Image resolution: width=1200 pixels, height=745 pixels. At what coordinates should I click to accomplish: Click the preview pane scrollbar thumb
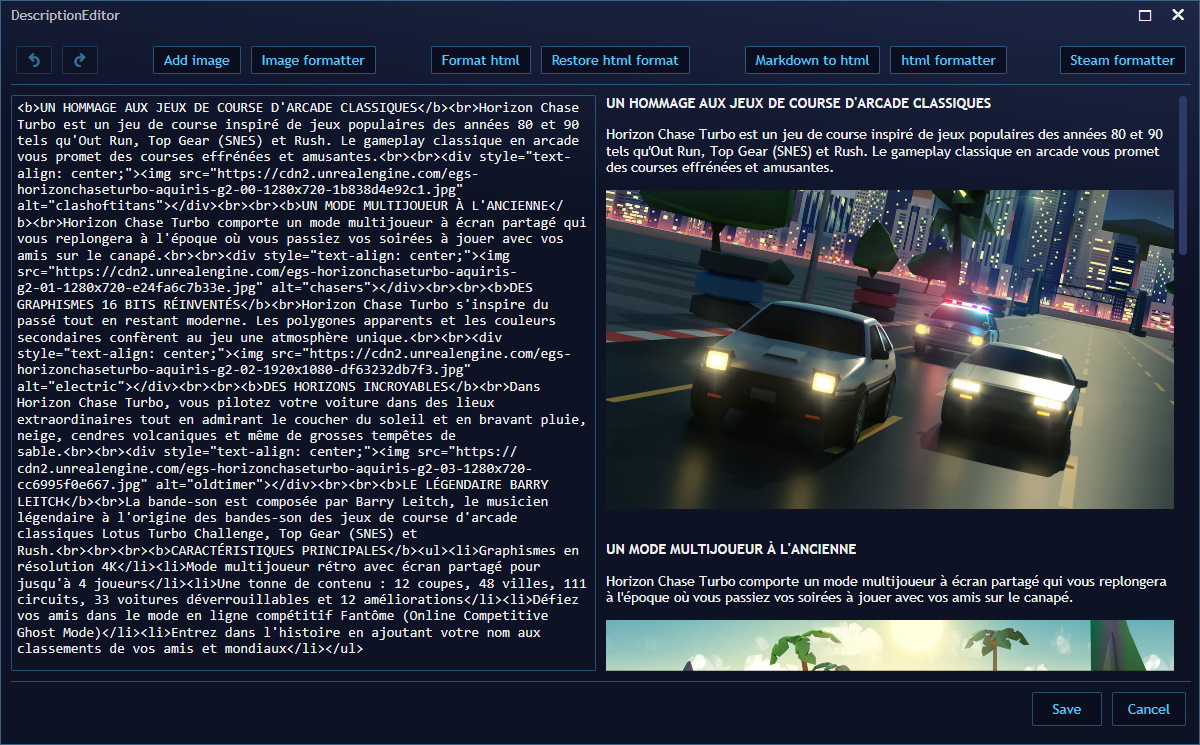tap(1184, 177)
